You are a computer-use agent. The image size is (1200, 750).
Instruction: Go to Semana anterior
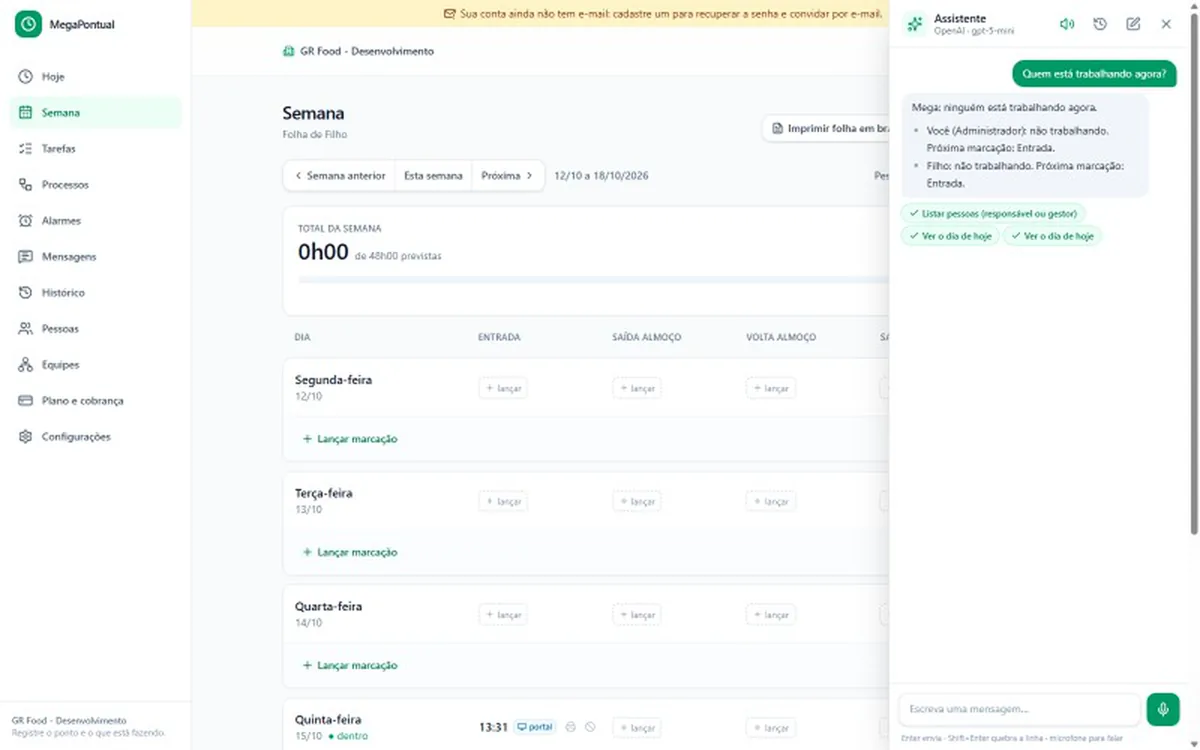[340, 175]
